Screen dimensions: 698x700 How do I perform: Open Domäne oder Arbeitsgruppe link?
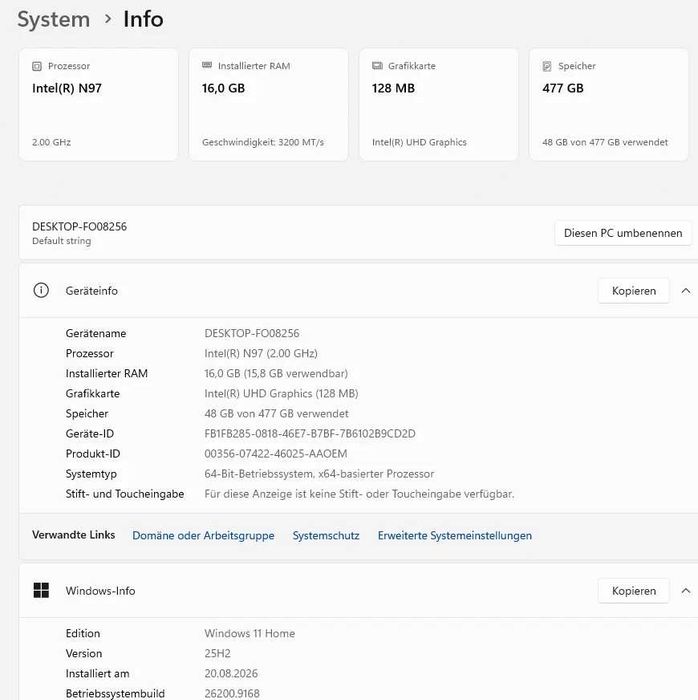pyautogui.click(x=203, y=535)
